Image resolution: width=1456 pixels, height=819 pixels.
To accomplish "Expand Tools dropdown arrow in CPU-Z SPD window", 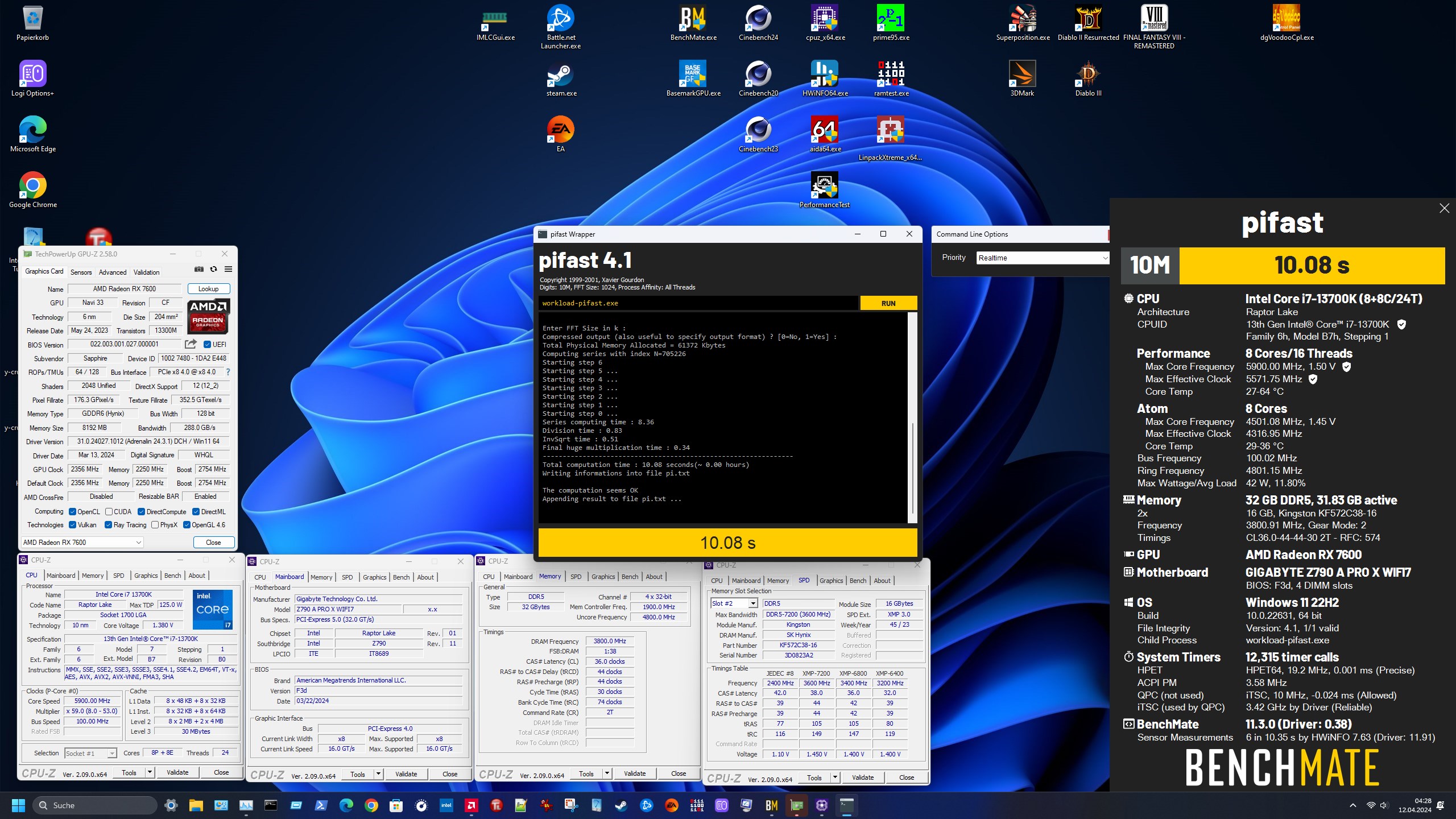I will point(835,777).
